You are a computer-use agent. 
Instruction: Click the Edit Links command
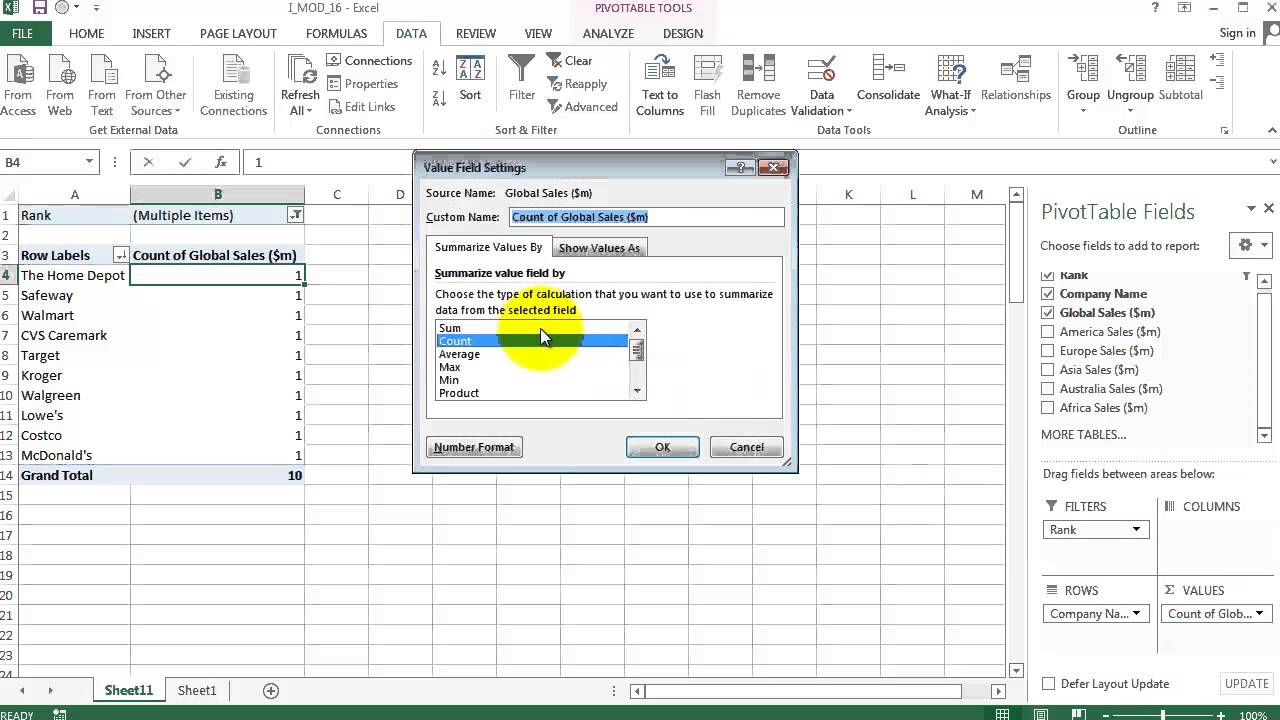point(361,107)
